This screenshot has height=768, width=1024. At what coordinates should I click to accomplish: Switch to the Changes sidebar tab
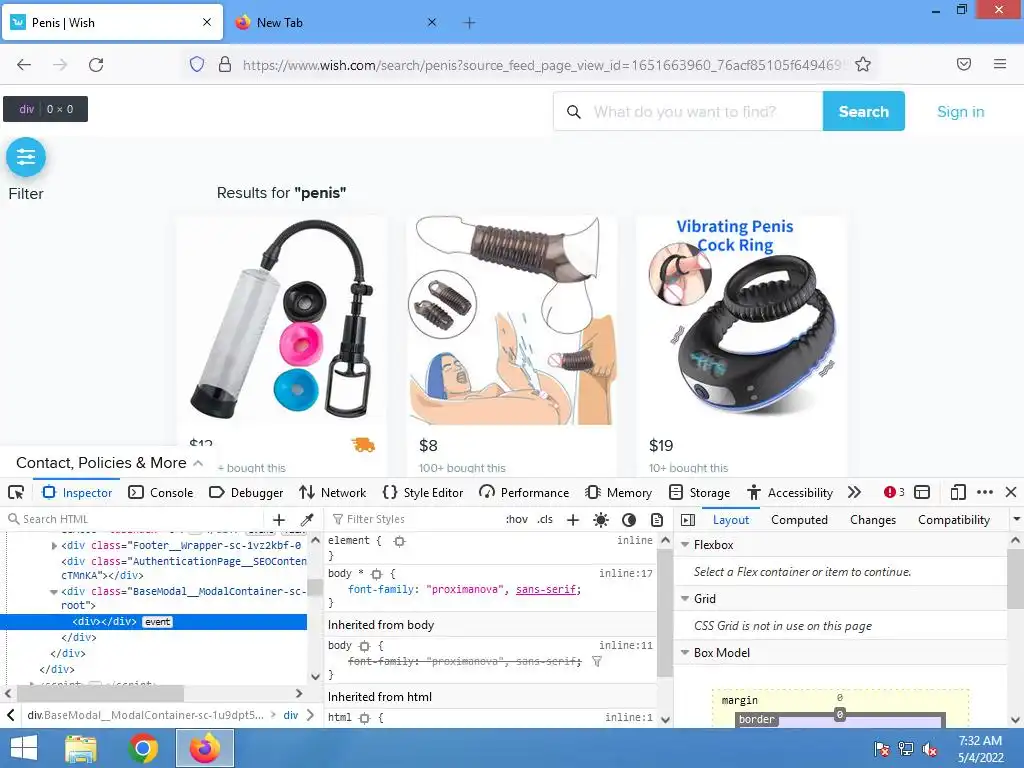[872, 520]
